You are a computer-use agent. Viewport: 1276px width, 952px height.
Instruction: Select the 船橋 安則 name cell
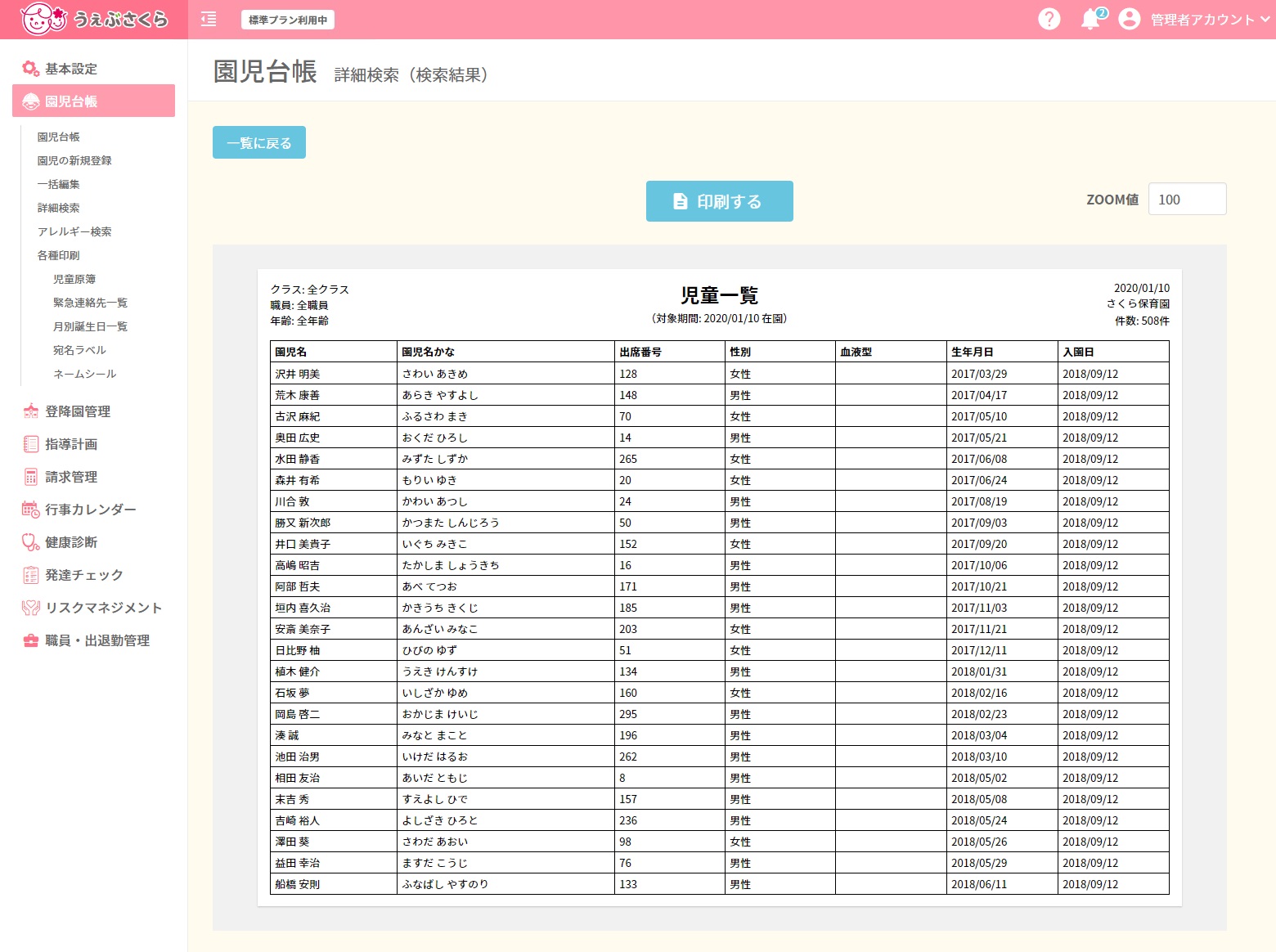click(x=334, y=884)
